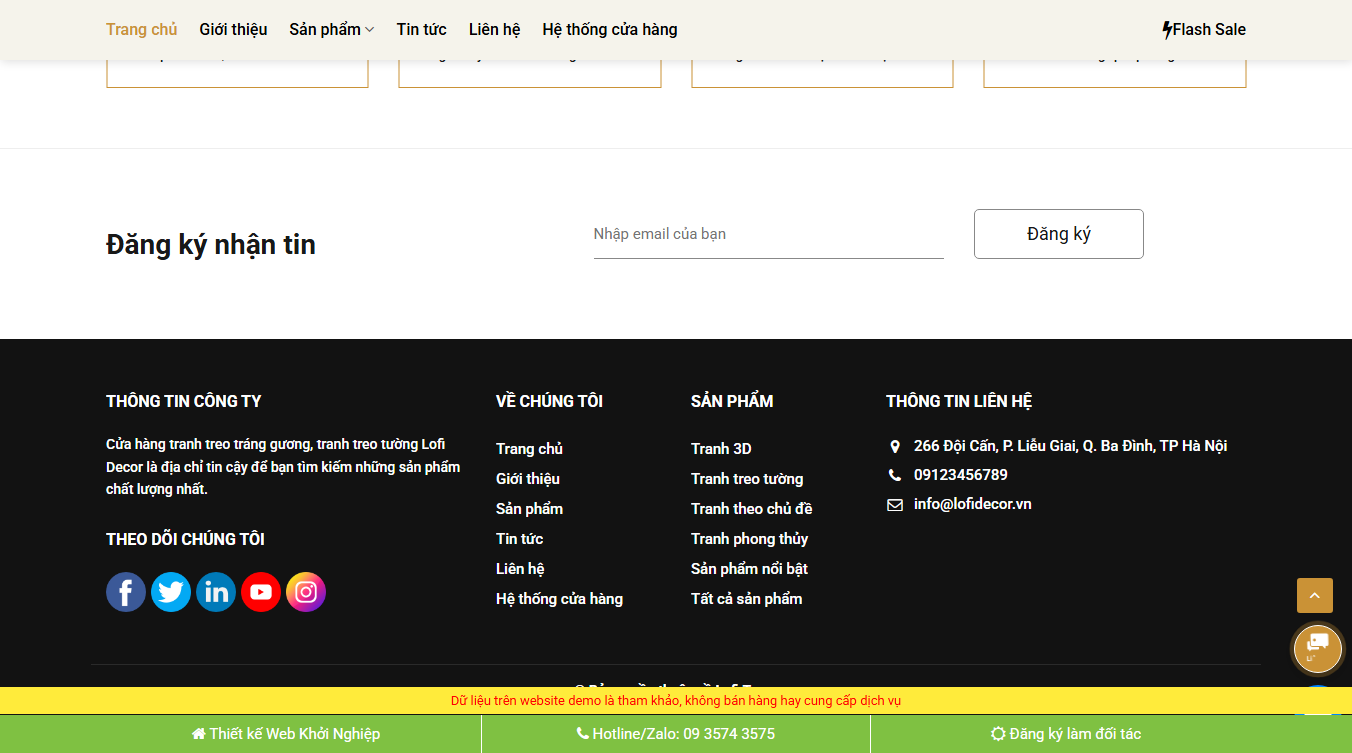Open Giới thiệu in top navigation

click(x=233, y=30)
